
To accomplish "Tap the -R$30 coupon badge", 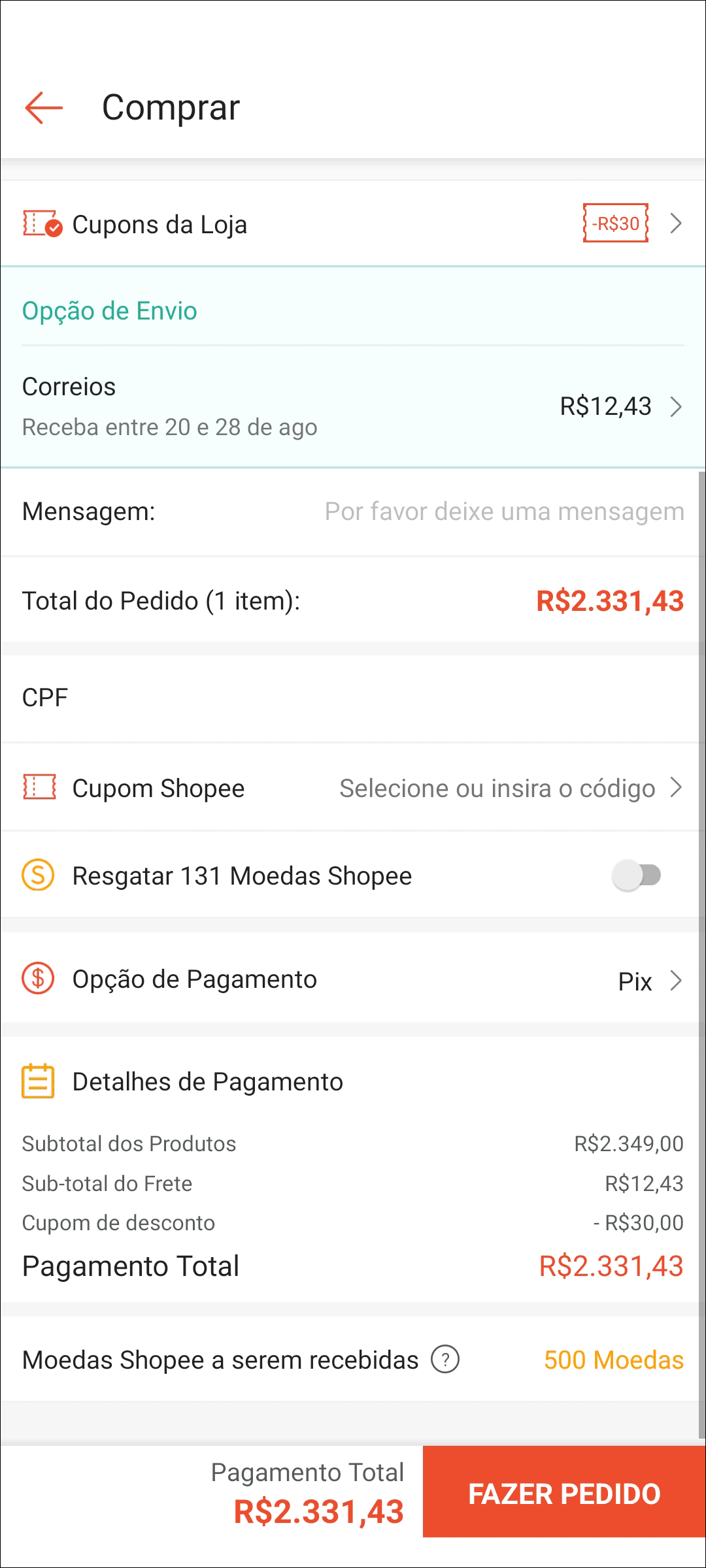I will pos(616,223).
